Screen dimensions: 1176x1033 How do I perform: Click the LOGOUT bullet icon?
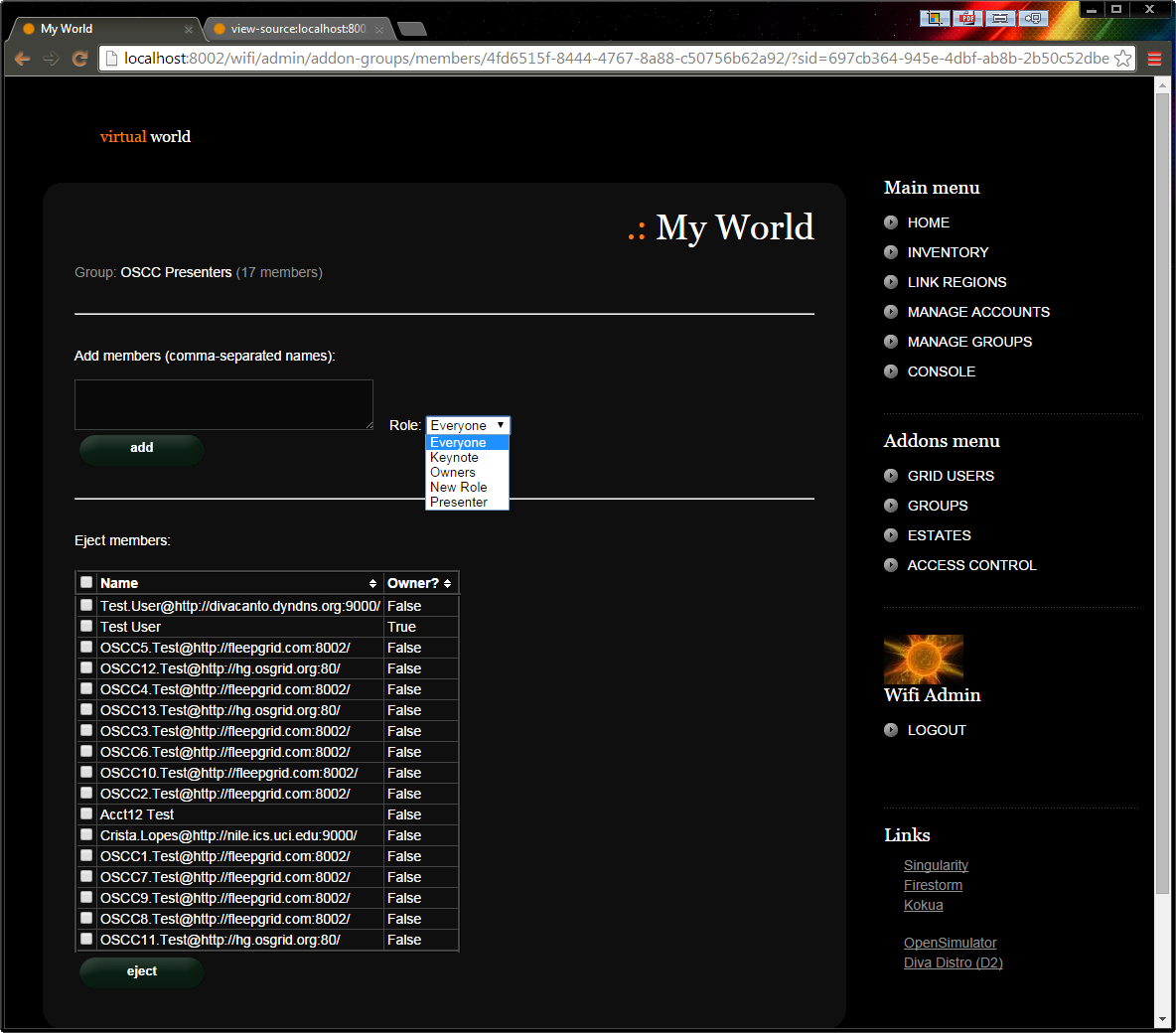pos(890,730)
